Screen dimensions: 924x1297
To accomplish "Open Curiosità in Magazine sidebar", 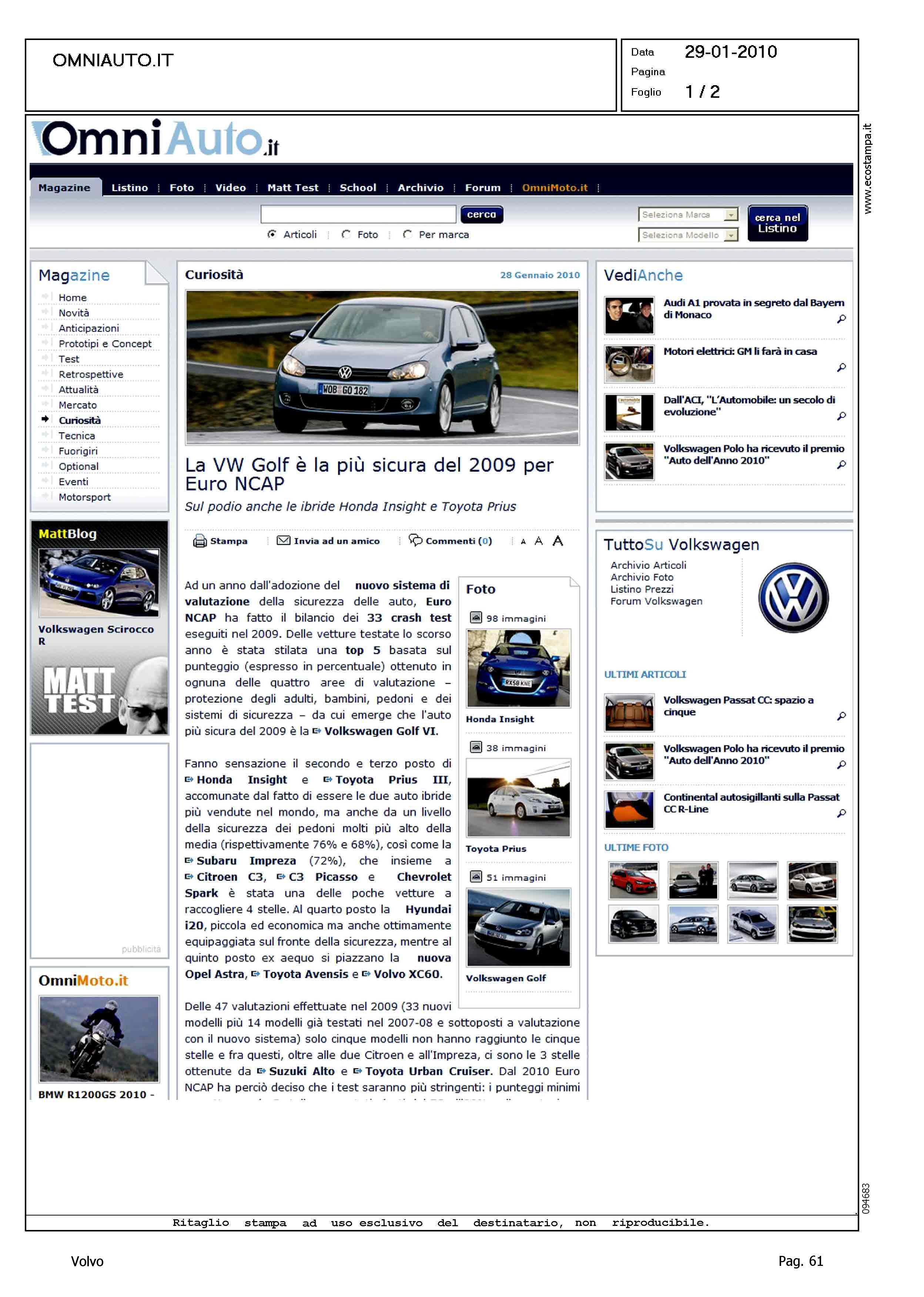I will pyautogui.click(x=80, y=420).
